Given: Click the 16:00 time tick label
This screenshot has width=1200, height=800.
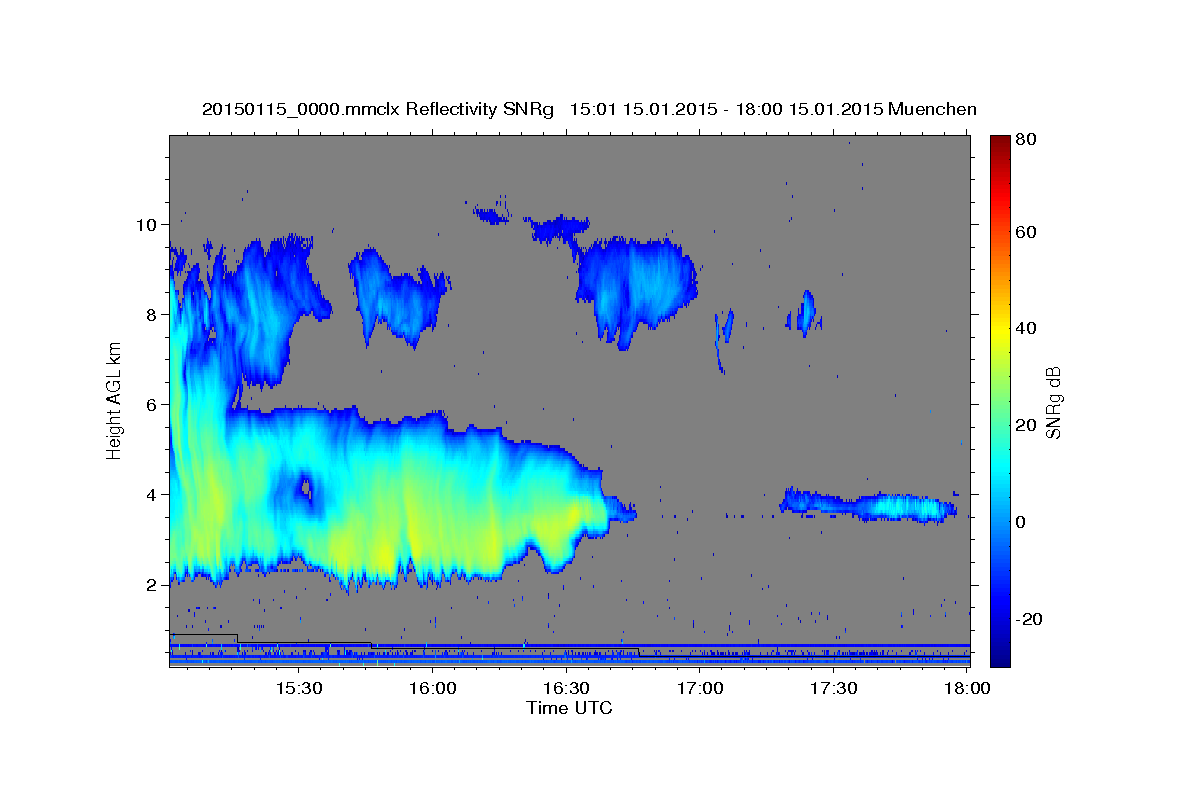Looking at the screenshot, I should click(432, 688).
